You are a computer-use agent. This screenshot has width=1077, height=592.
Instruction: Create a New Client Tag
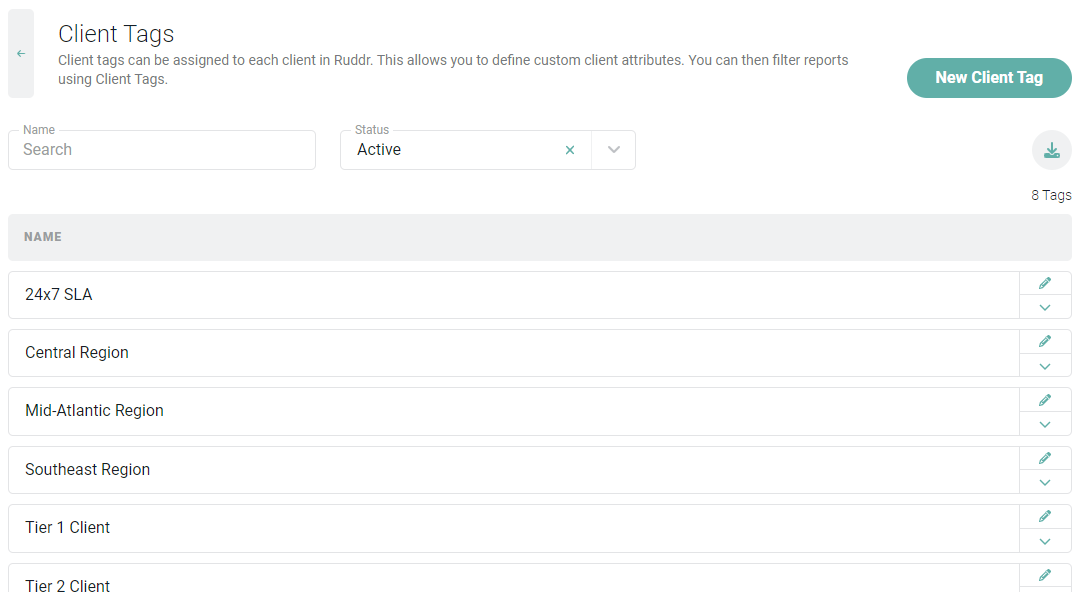[x=989, y=78]
